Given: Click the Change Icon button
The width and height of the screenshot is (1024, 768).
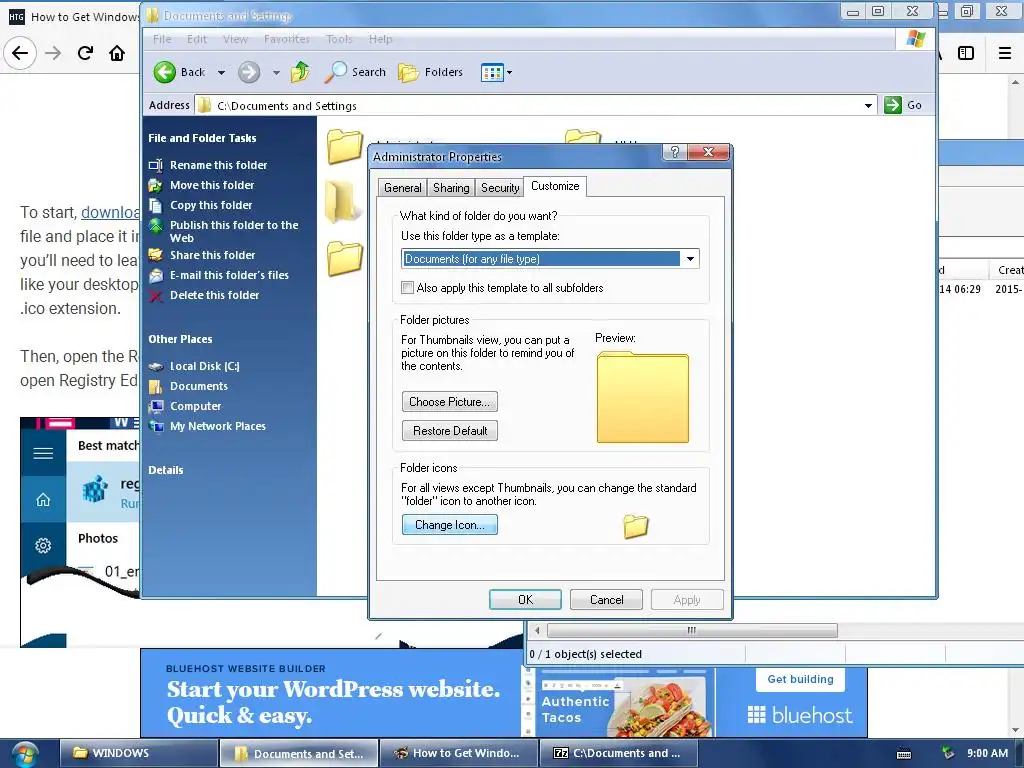Looking at the screenshot, I should pyautogui.click(x=449, y=525).
